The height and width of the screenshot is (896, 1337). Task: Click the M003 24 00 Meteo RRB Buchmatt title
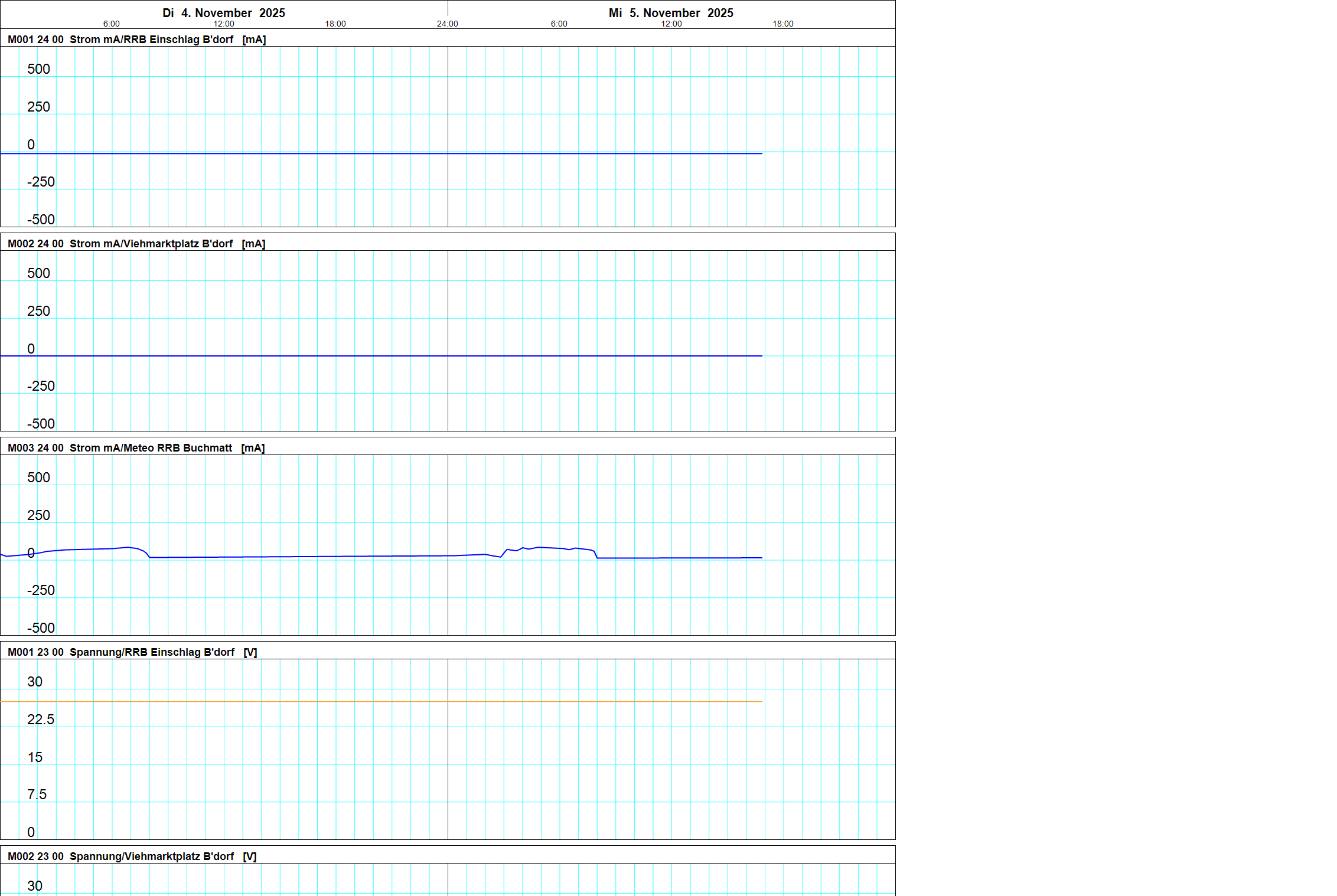pos(136,448)
